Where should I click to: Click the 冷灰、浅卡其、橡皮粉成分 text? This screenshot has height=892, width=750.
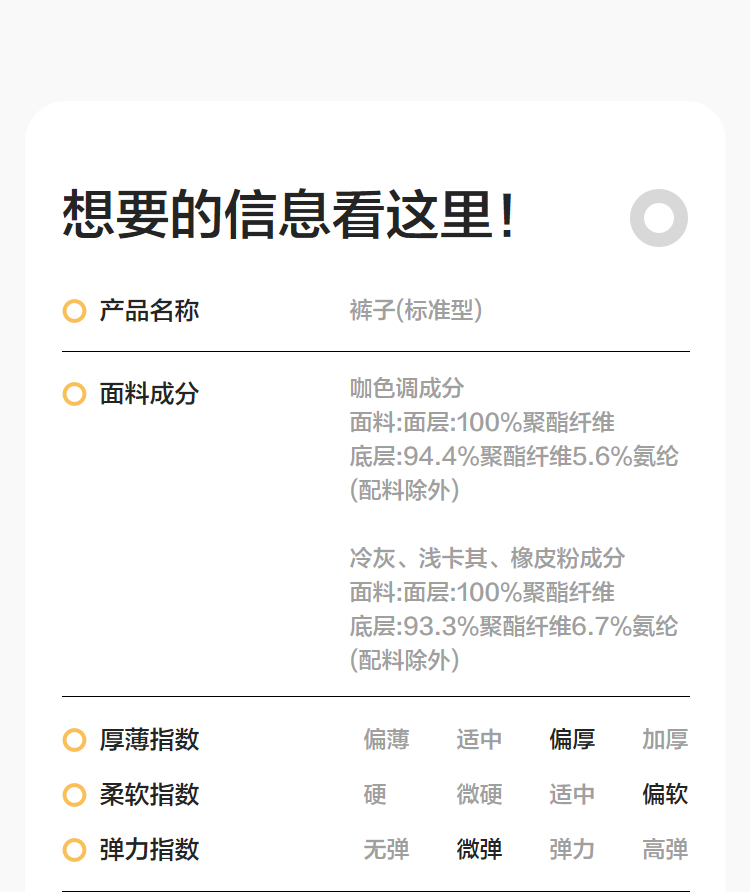[x=487, y=558]
